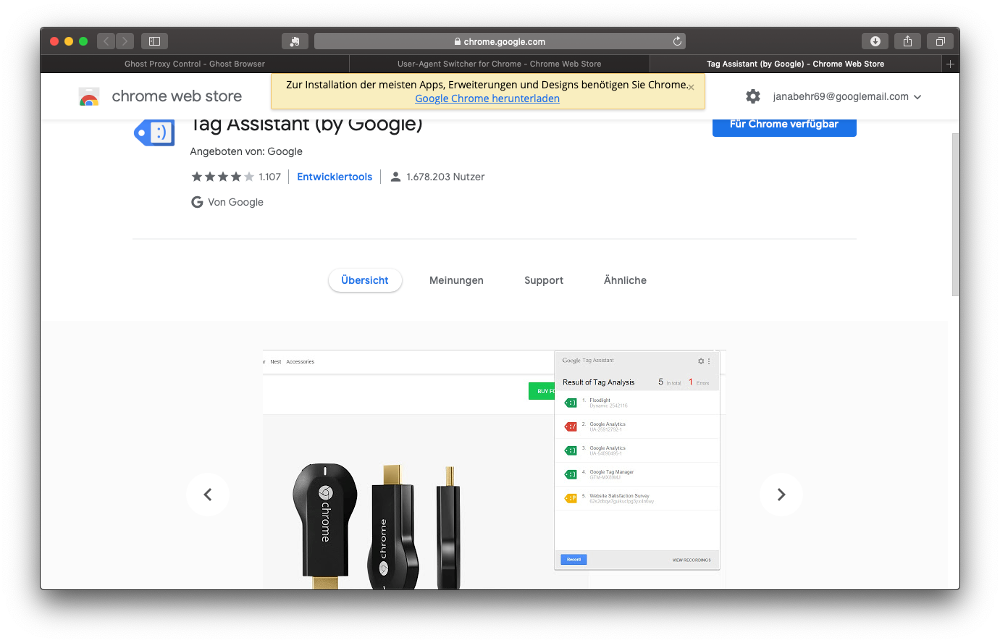Dismiss the yellow Chrome installation banner
1000x643 pixels.
[691, 87]
